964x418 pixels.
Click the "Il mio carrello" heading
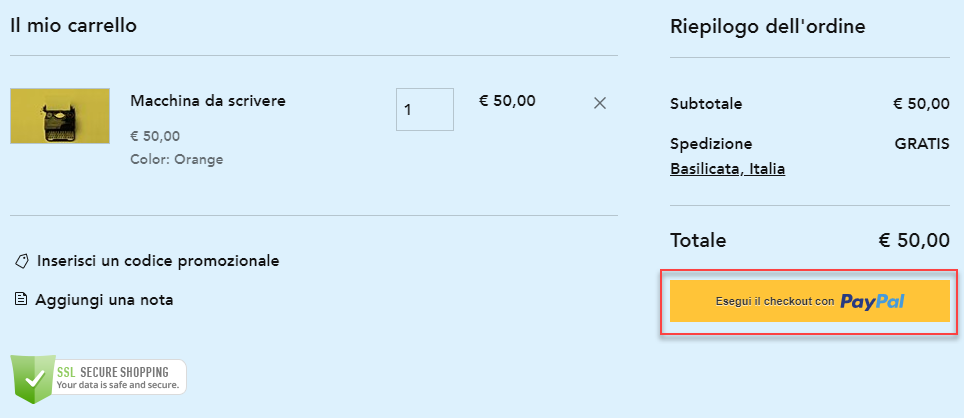[x=73, y=25]
